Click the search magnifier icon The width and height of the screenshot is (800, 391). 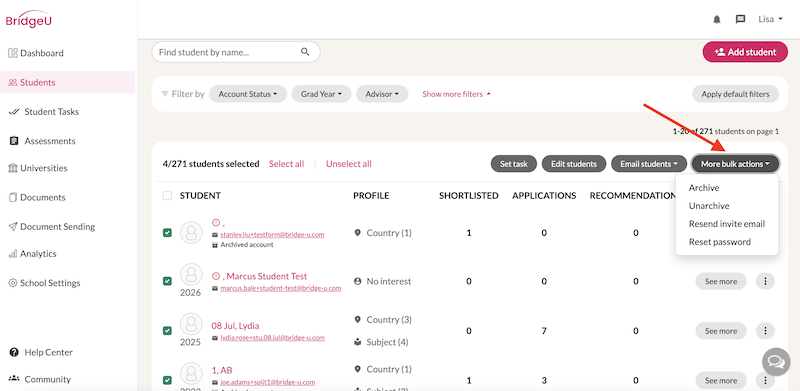[305, 52]
